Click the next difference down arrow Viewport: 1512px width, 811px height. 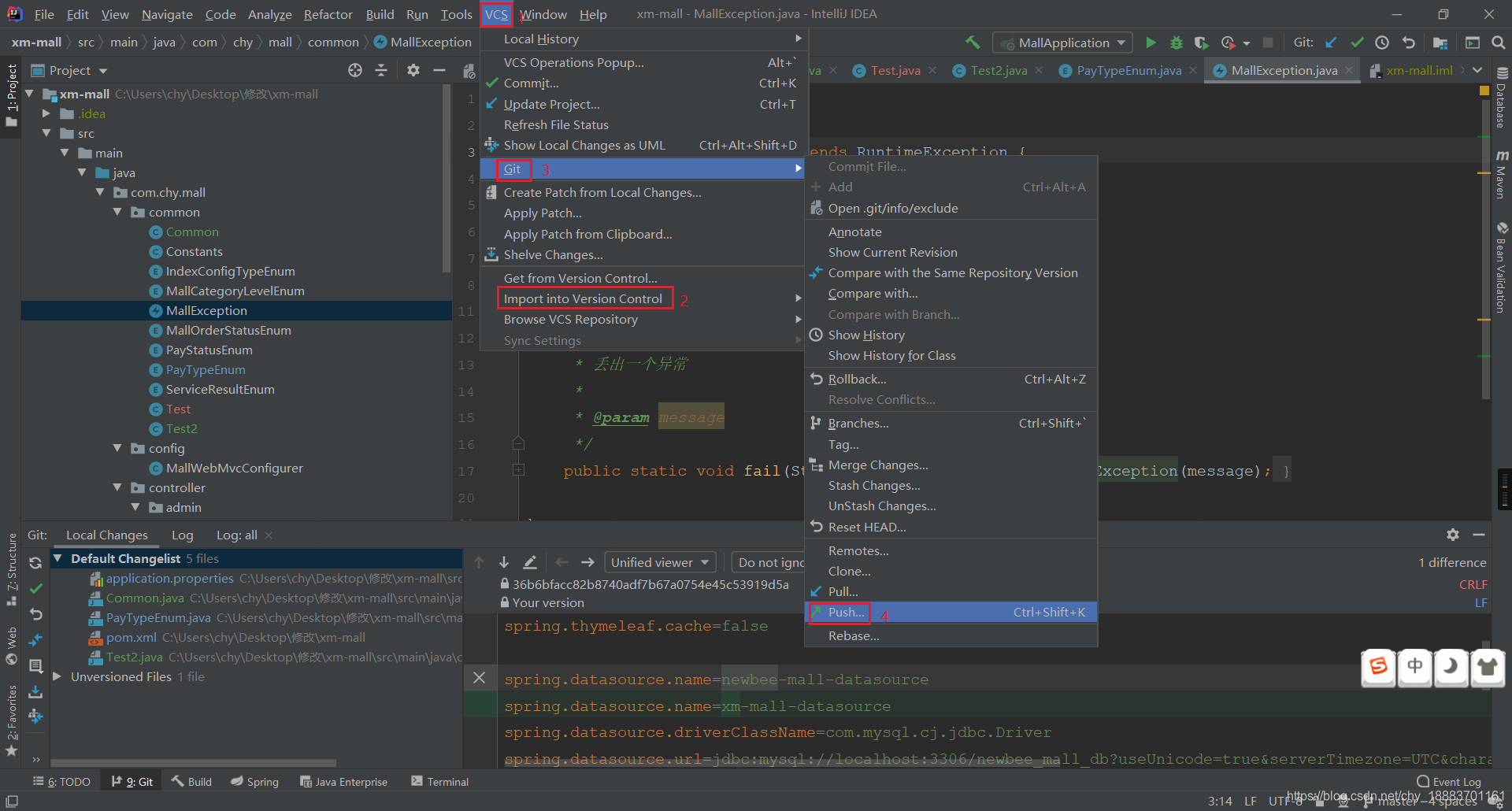(x=504, y=562)
